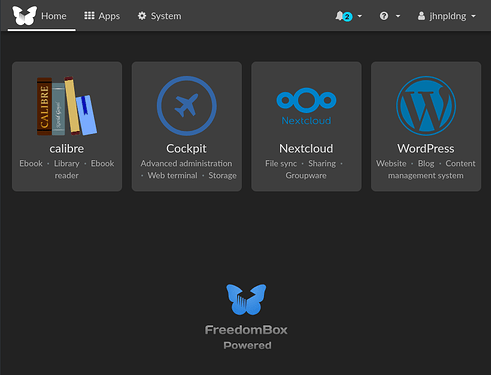The image size is (491, 375).
Task: Click the 'FreedomBox' footer wordmark text
Action: (x=246, y=330)
